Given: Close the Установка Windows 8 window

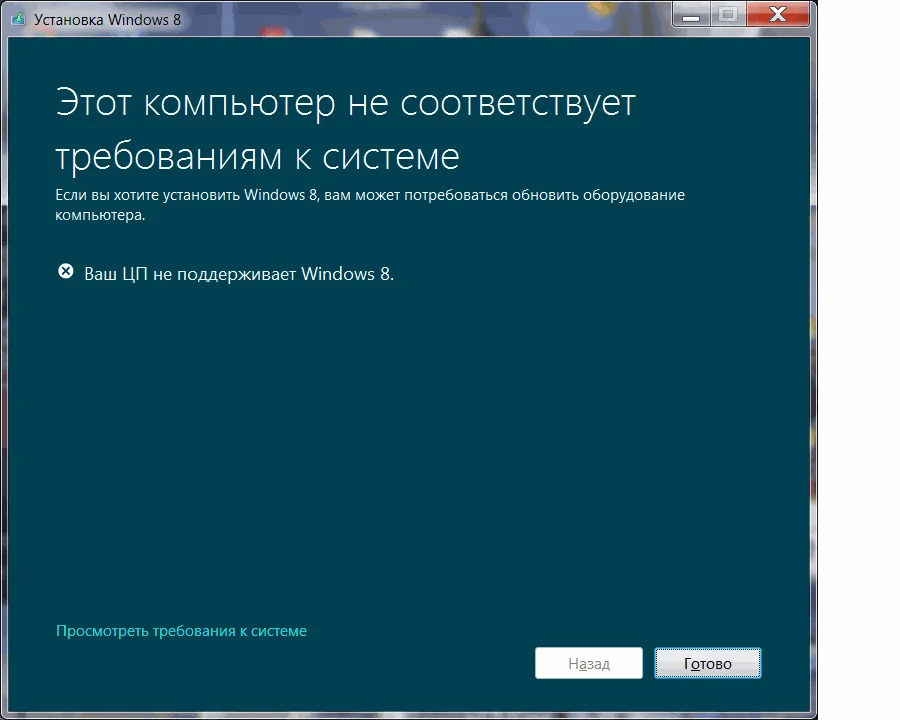Looking at the screenshot, I should [x=778, y=14].
